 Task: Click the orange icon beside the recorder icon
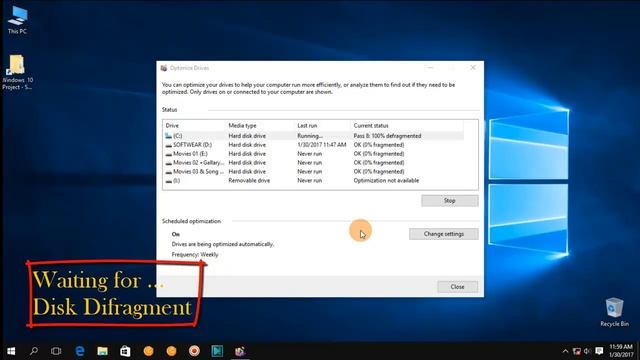click(x=171, y=351)
